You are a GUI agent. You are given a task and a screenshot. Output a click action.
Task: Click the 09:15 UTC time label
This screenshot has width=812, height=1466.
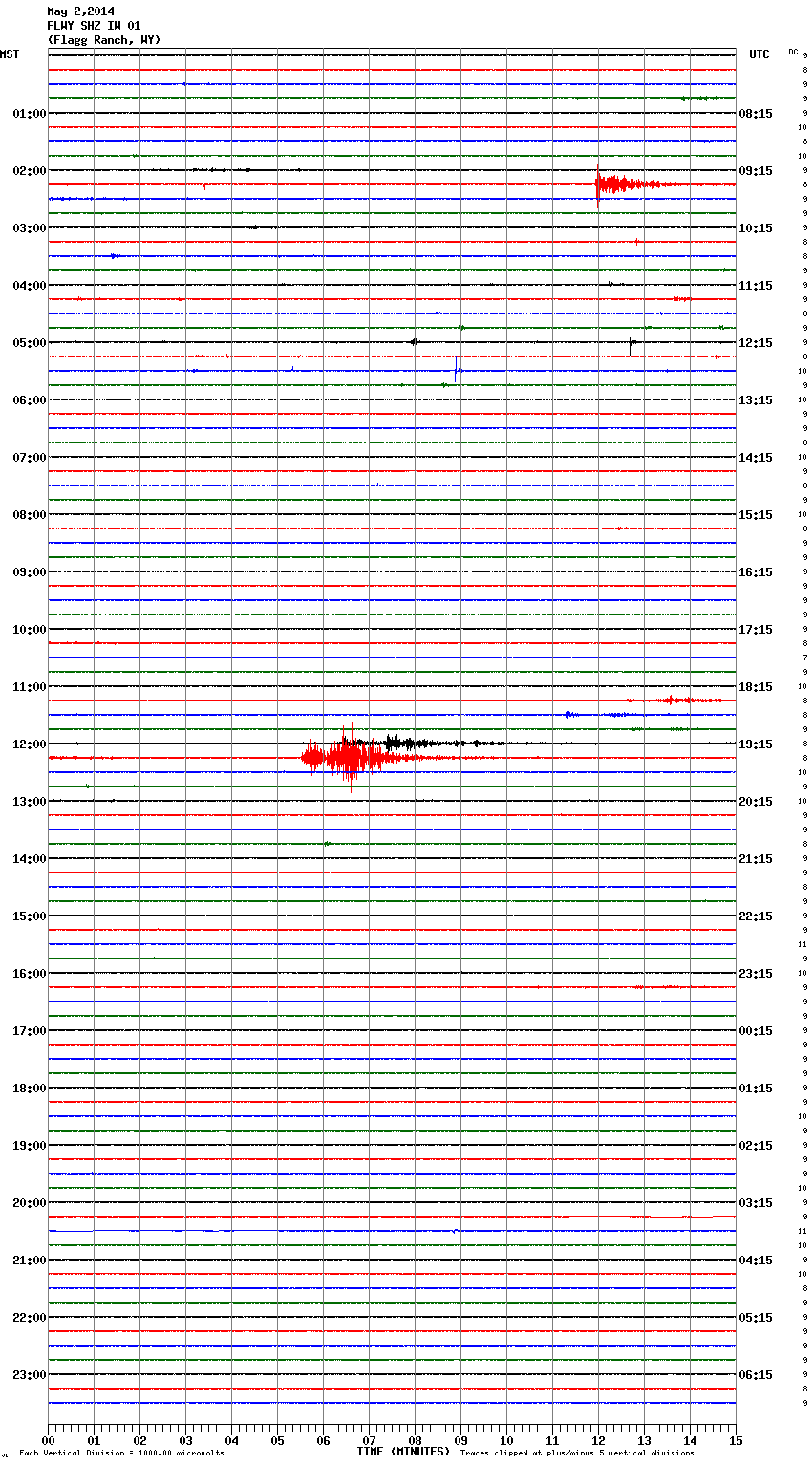click(756, 171)
